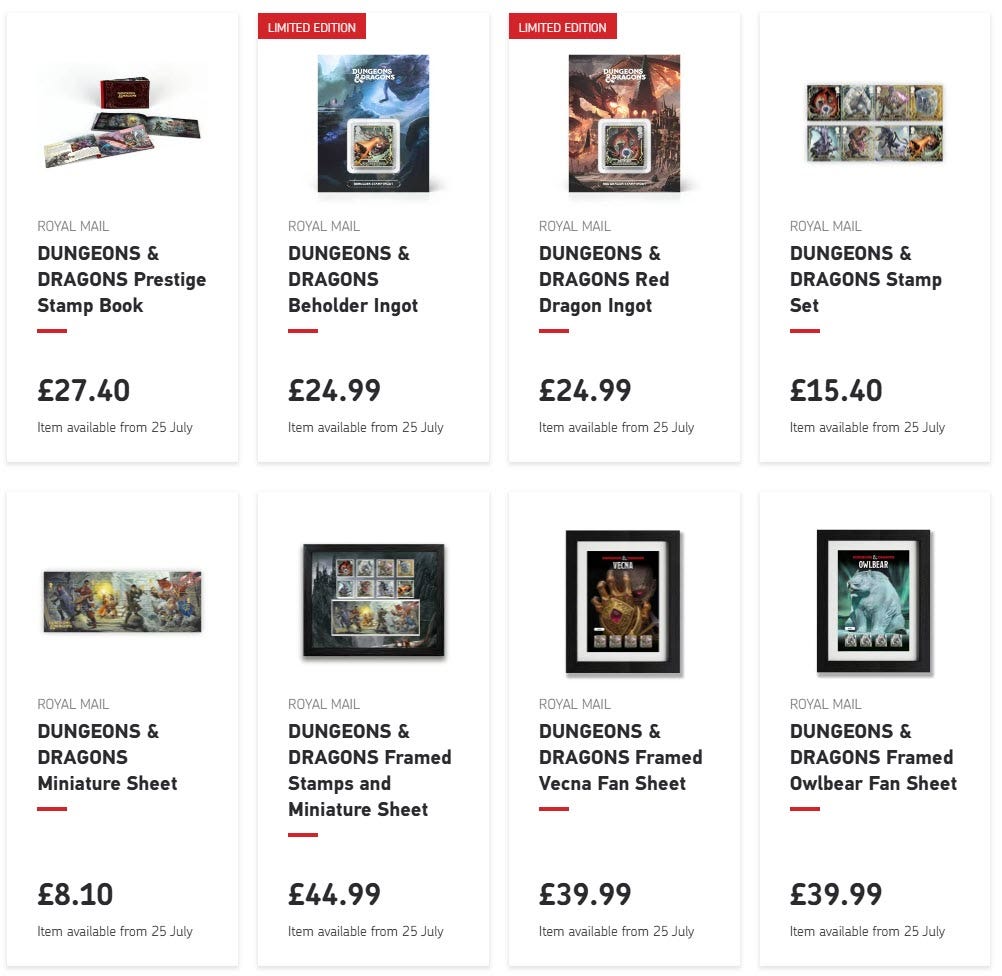Open the DUNGEONS & DRAGONS Miniature Sheet title
The width and height of the screenshot is (1002, 976).
click(107, 757)
